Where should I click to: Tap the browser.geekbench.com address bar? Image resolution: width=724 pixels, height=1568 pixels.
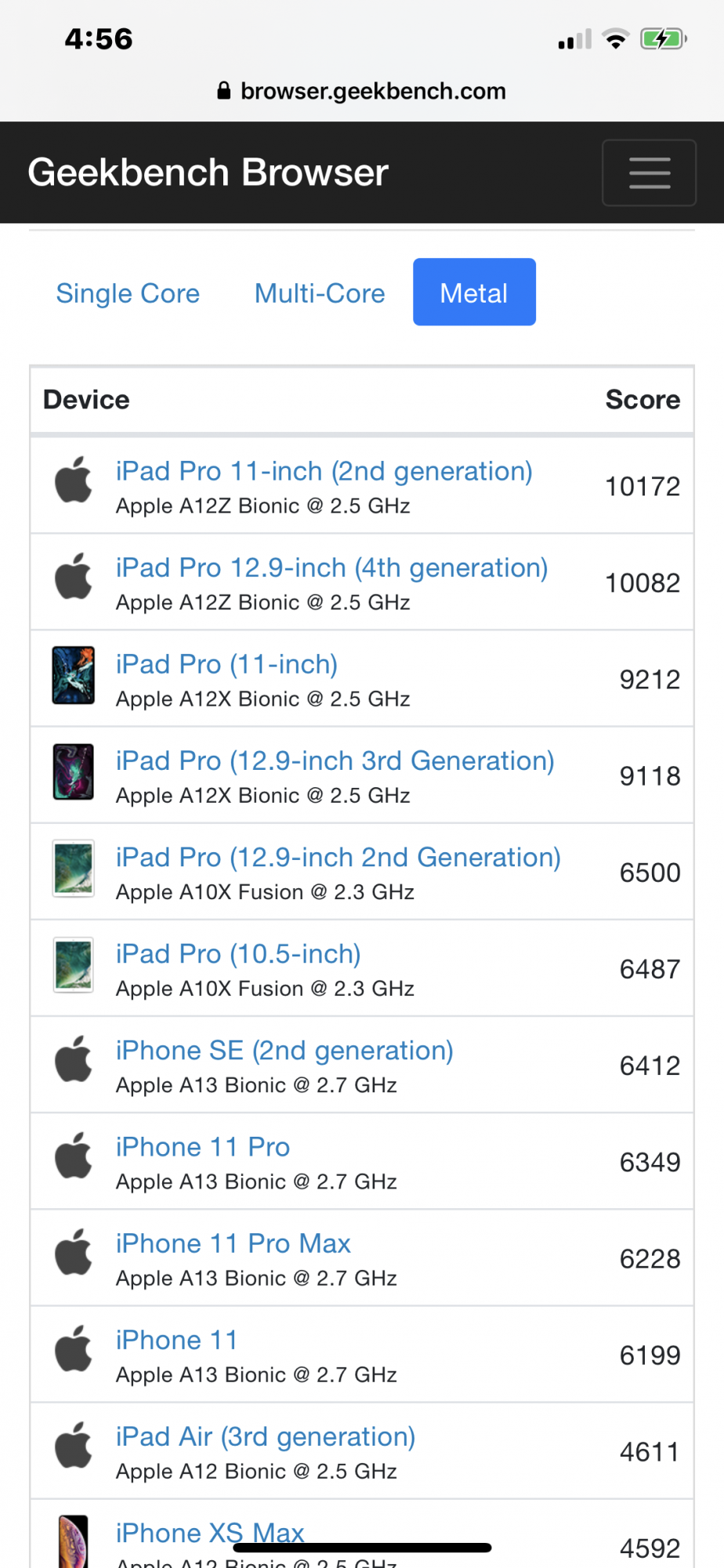(x=362, y=91)
